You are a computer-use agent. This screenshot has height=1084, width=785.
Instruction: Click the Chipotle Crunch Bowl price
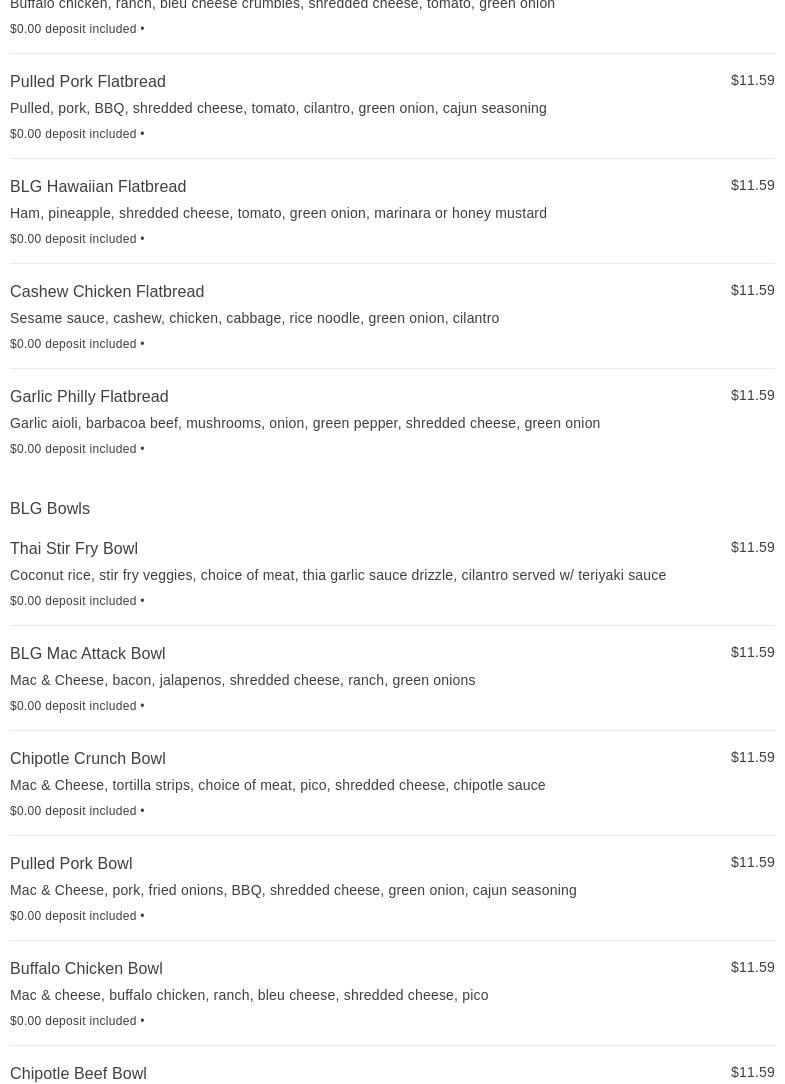pyautogui.click(x=752, y=758)
